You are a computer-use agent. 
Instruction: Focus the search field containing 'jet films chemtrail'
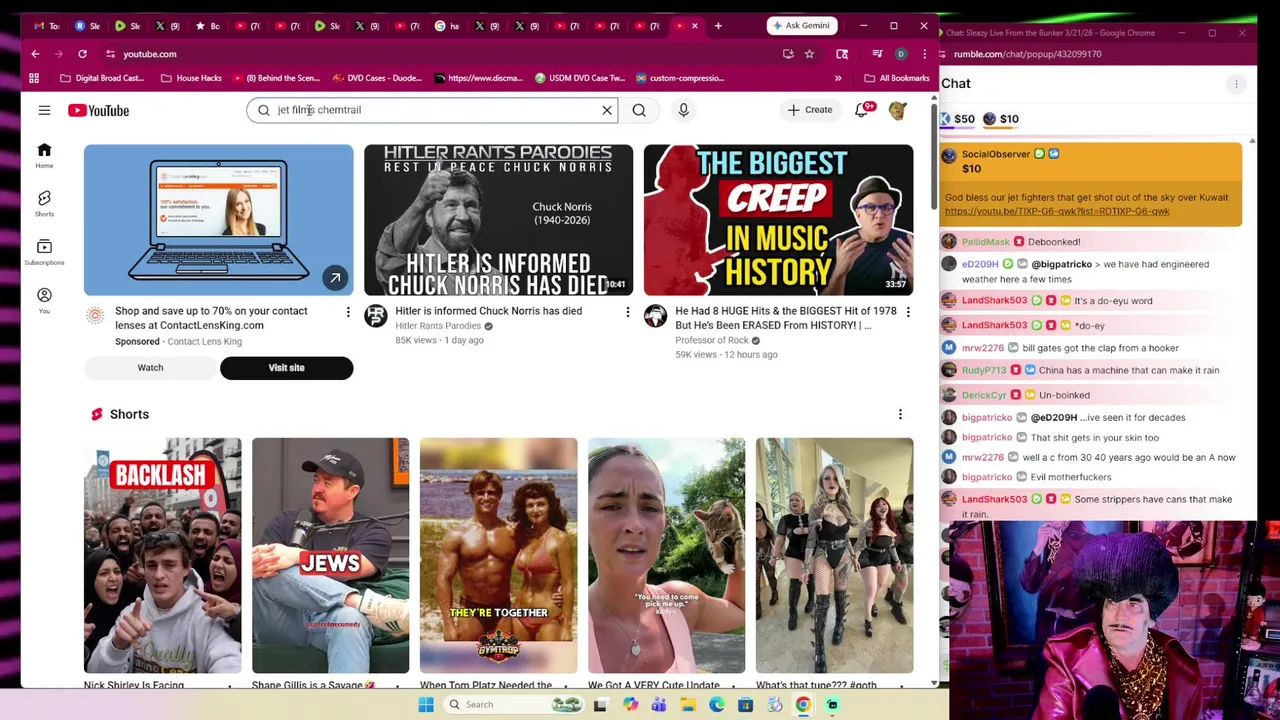432,110
